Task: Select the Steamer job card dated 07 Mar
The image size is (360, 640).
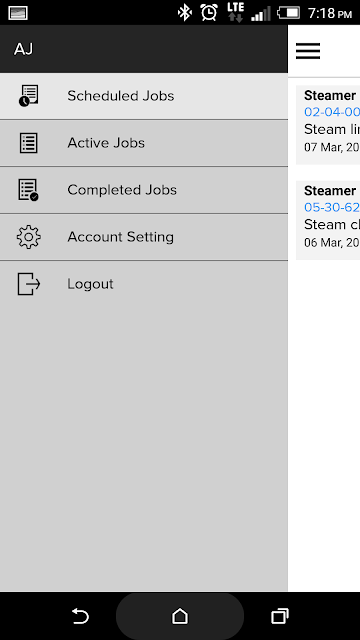Action: (x=328, y=125)
